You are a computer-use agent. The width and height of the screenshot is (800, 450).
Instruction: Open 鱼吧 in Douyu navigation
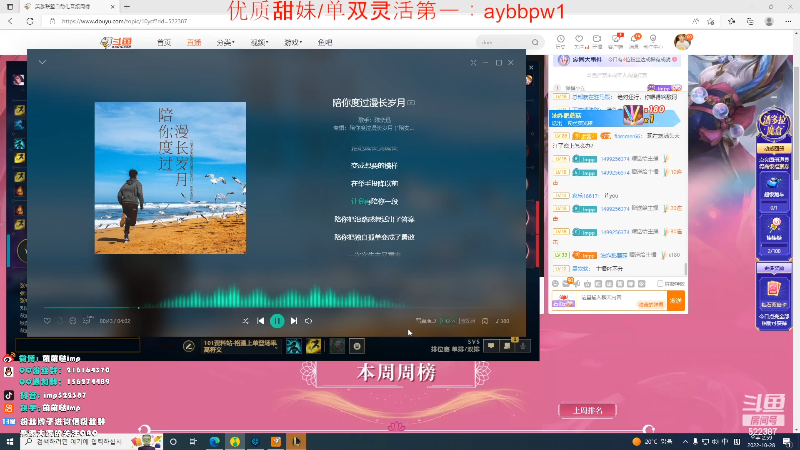324,42
